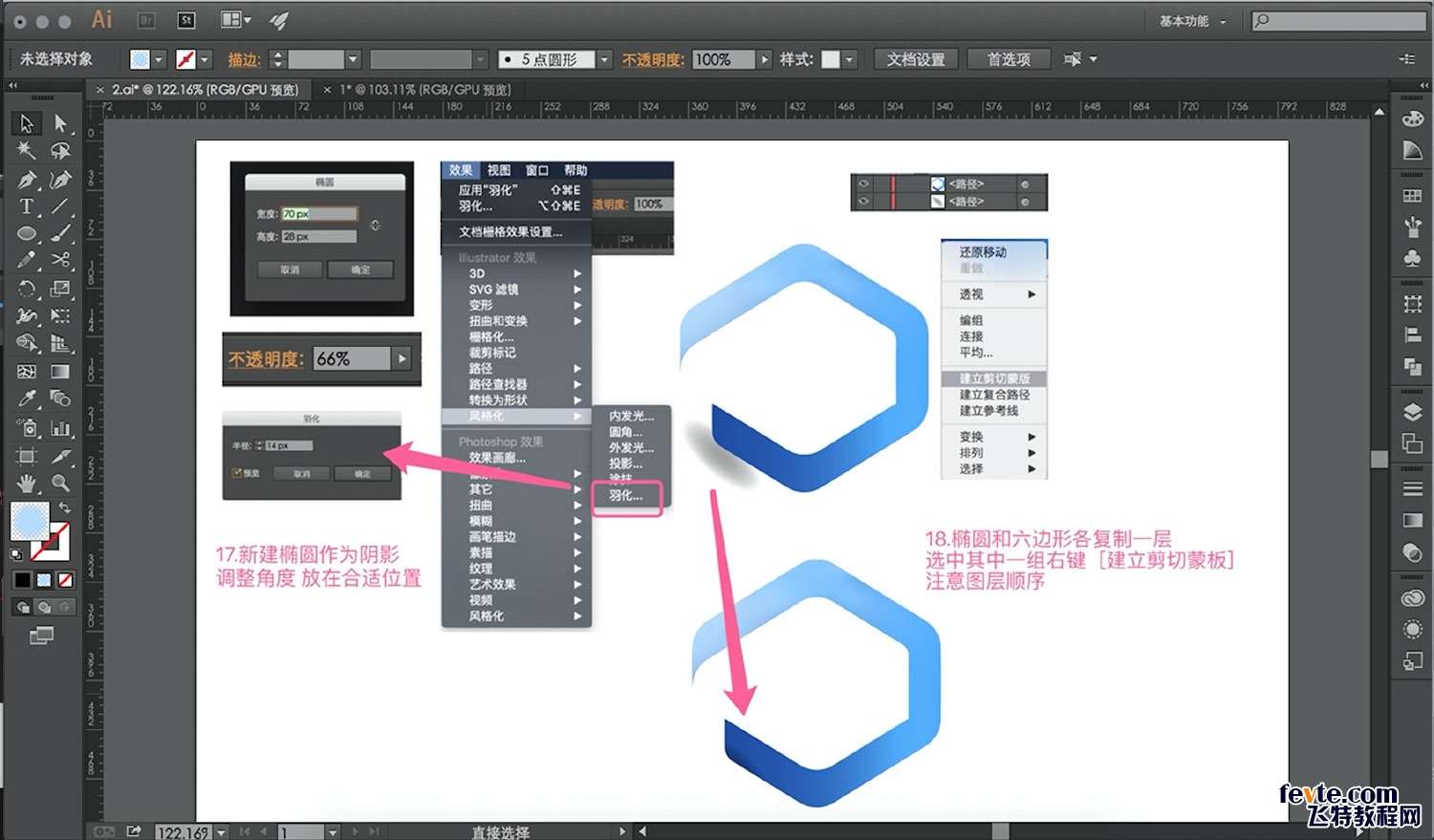Viewport: 1434px width, 840px height.
Task: Swap fill and stroke colors
Action: (65, 507)
